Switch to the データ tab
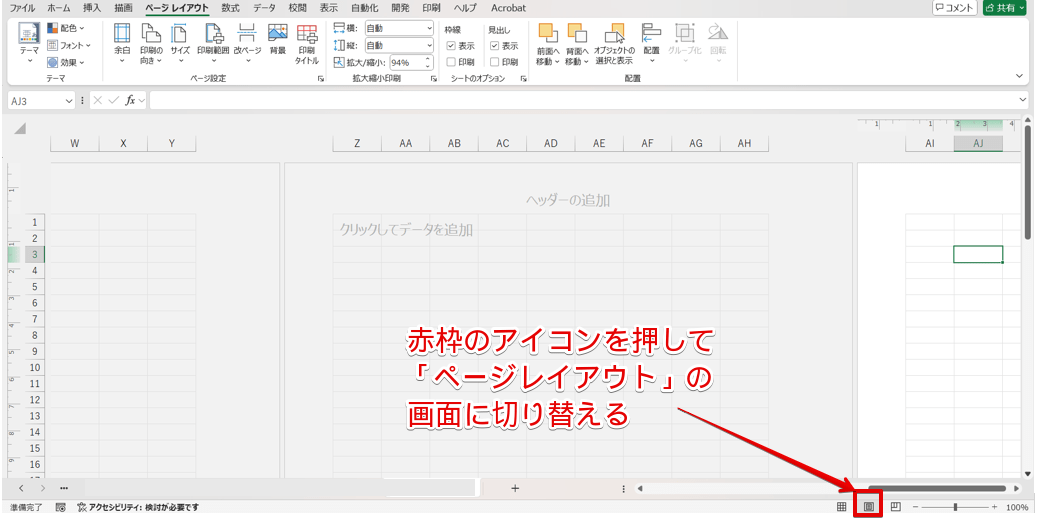 point(264,8)
